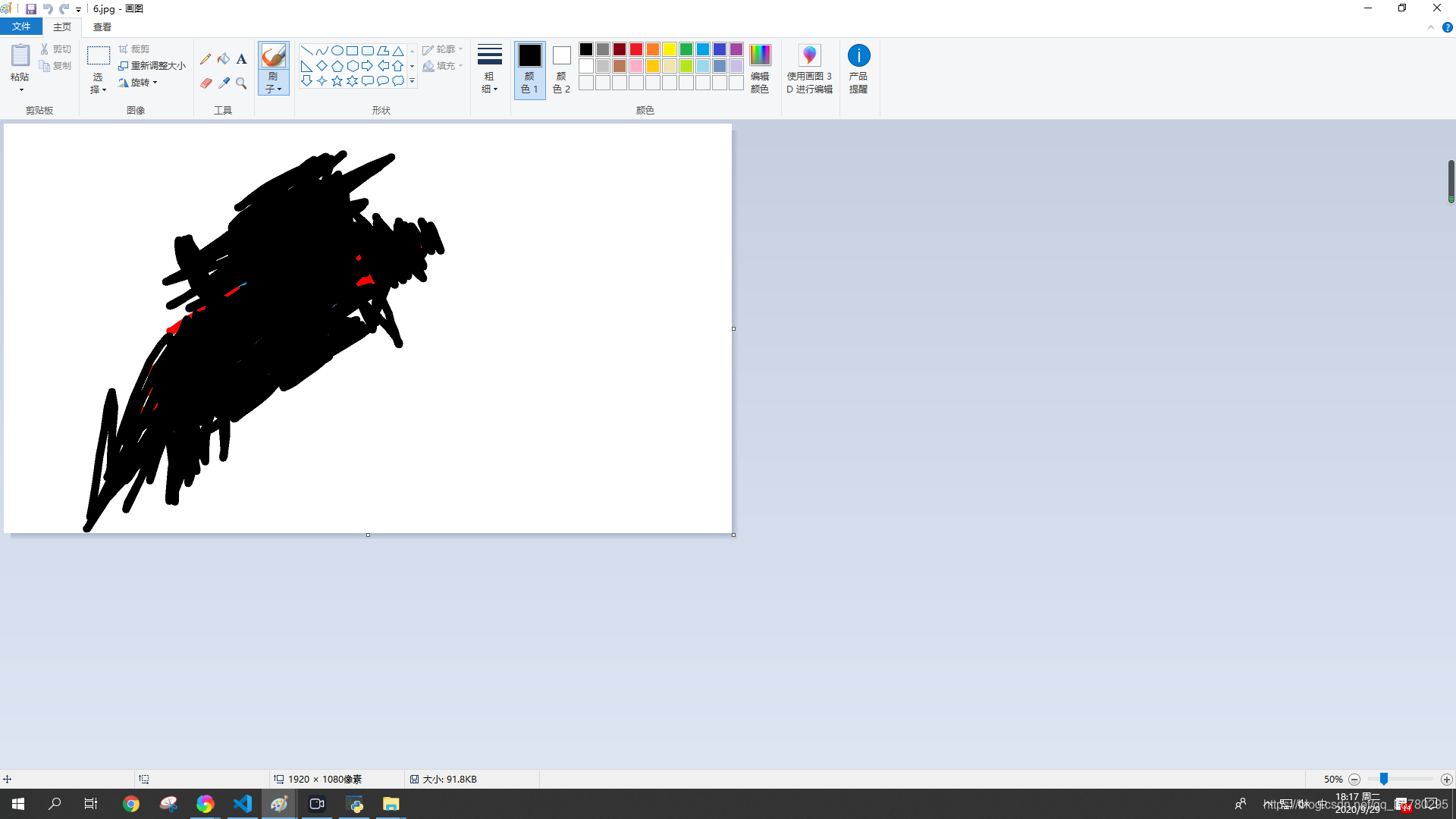Open the Rotate dropdown

coord(139,83)
